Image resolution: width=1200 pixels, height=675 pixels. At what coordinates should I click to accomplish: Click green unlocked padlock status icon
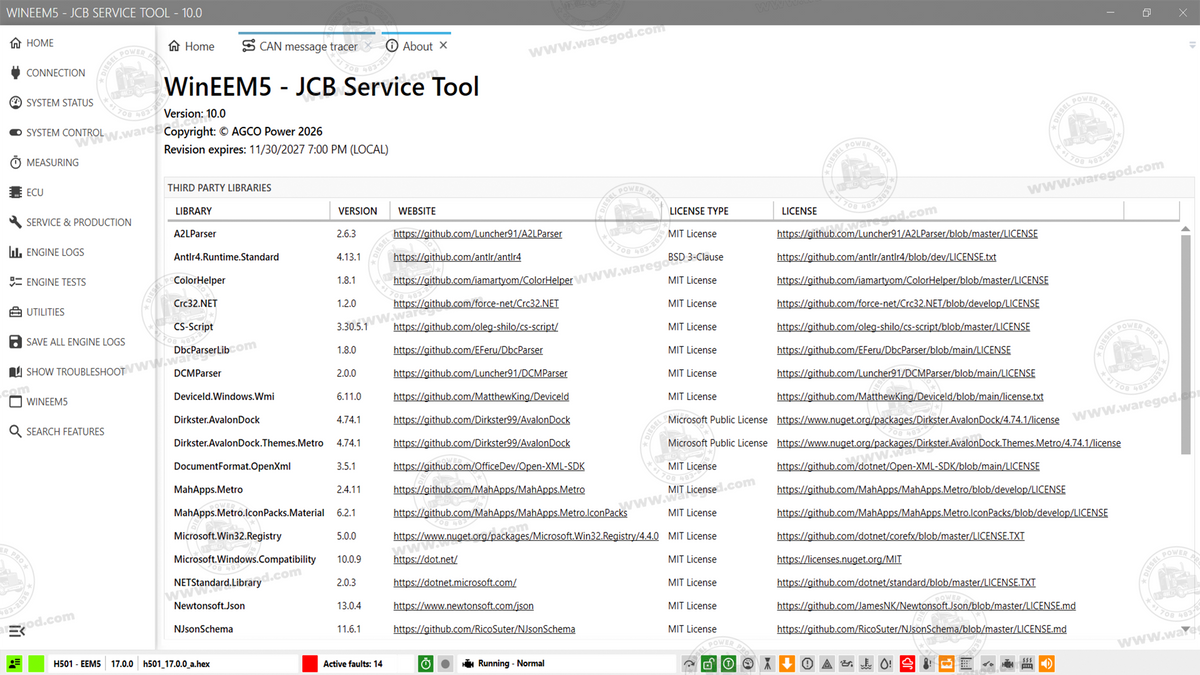coord(709,663)
